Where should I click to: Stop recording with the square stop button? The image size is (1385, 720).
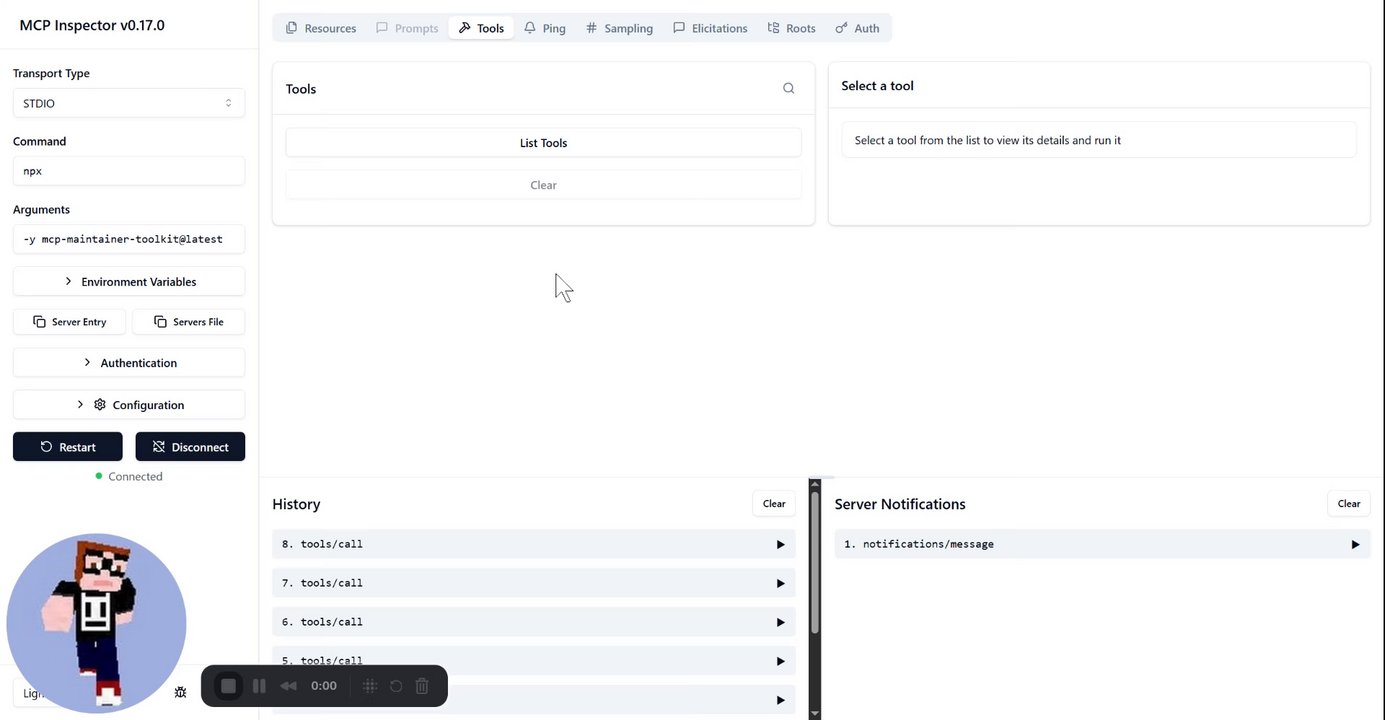pyautogui.click(x=228, y=686)
